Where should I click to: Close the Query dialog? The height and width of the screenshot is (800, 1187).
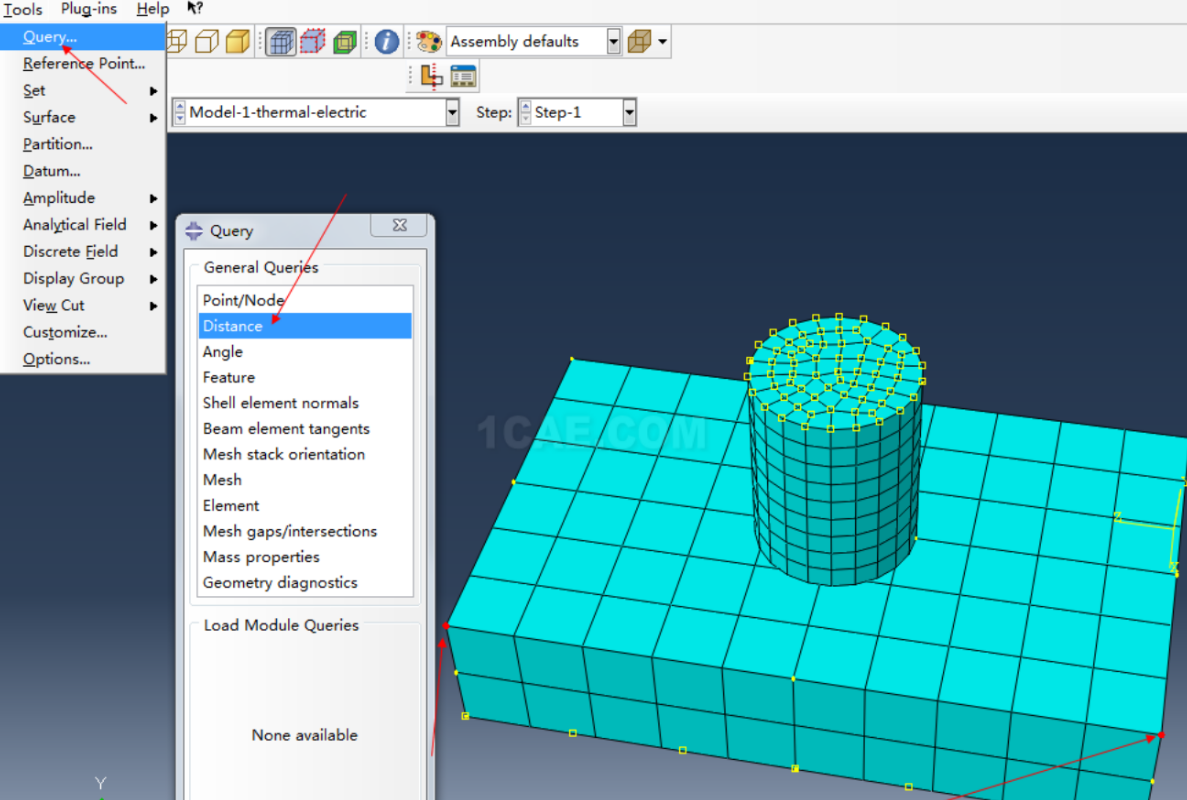tap(400, 226)
